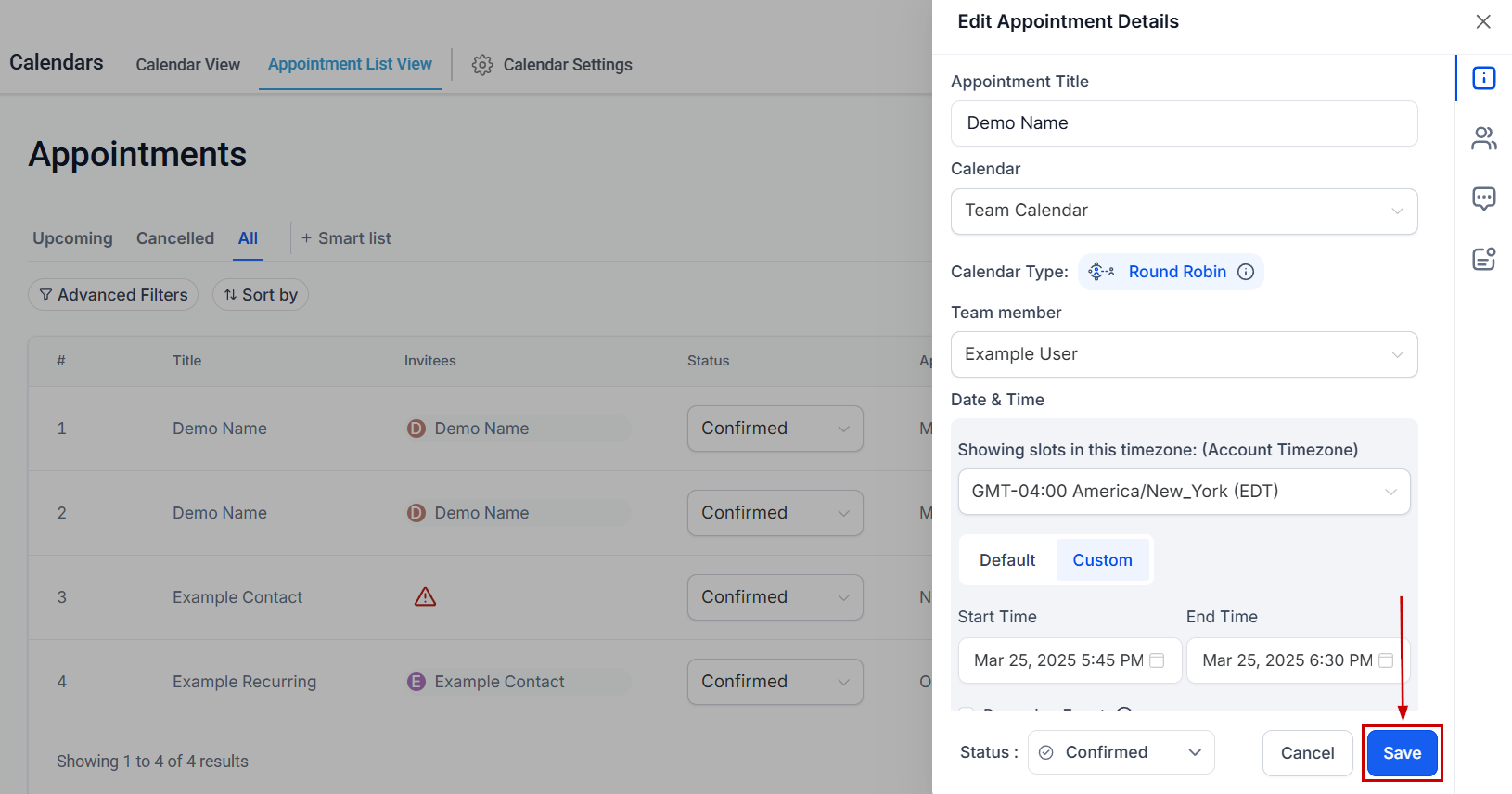The width and height of the screenshot is (1512, 794).
Task: Click the Title column header
Action: 186,361
